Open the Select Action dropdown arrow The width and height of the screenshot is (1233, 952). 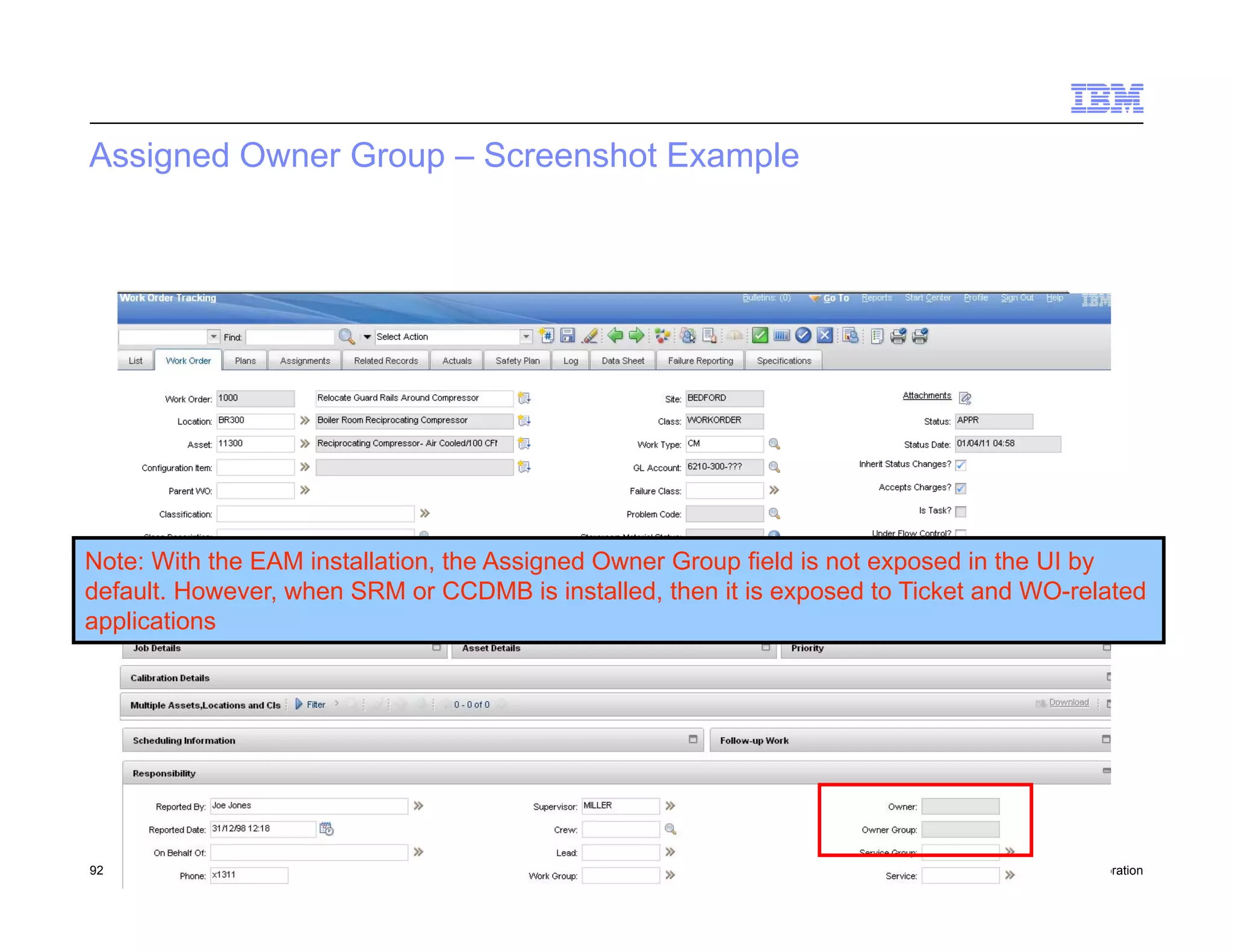pyautogui.click(x=526, y=336)
